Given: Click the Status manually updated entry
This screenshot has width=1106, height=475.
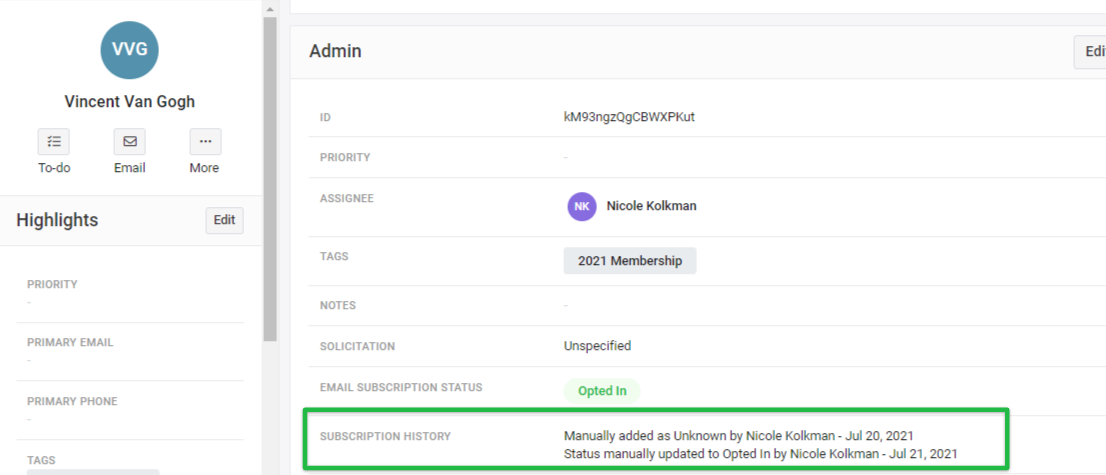Looking at the screenshot, I should pyautogui.click(x=760, y=454).
